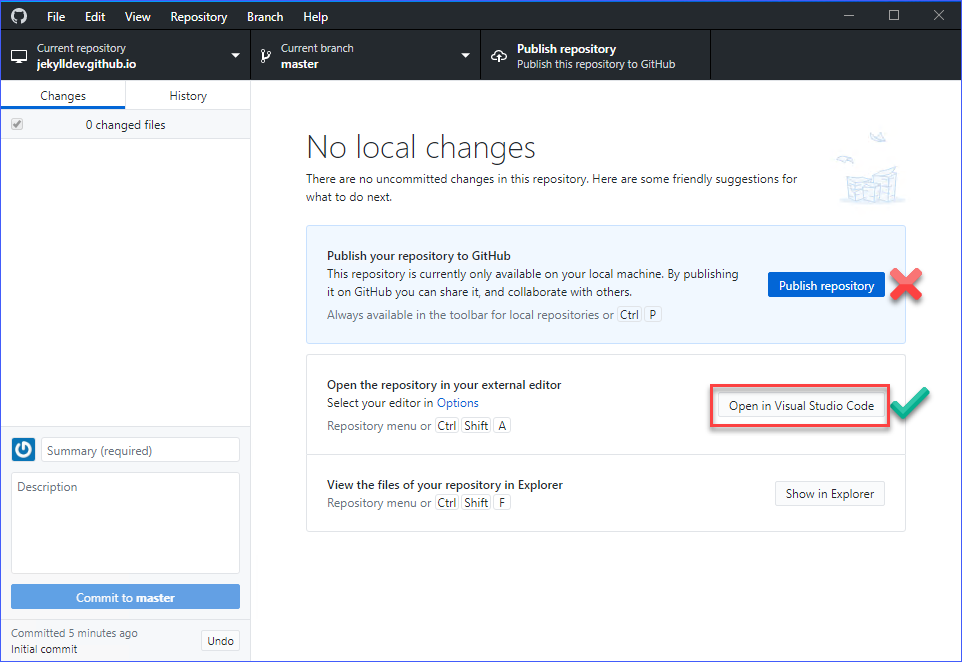
Task: Click the jekylldev.github.io repository name
Action: pos(87,64)
